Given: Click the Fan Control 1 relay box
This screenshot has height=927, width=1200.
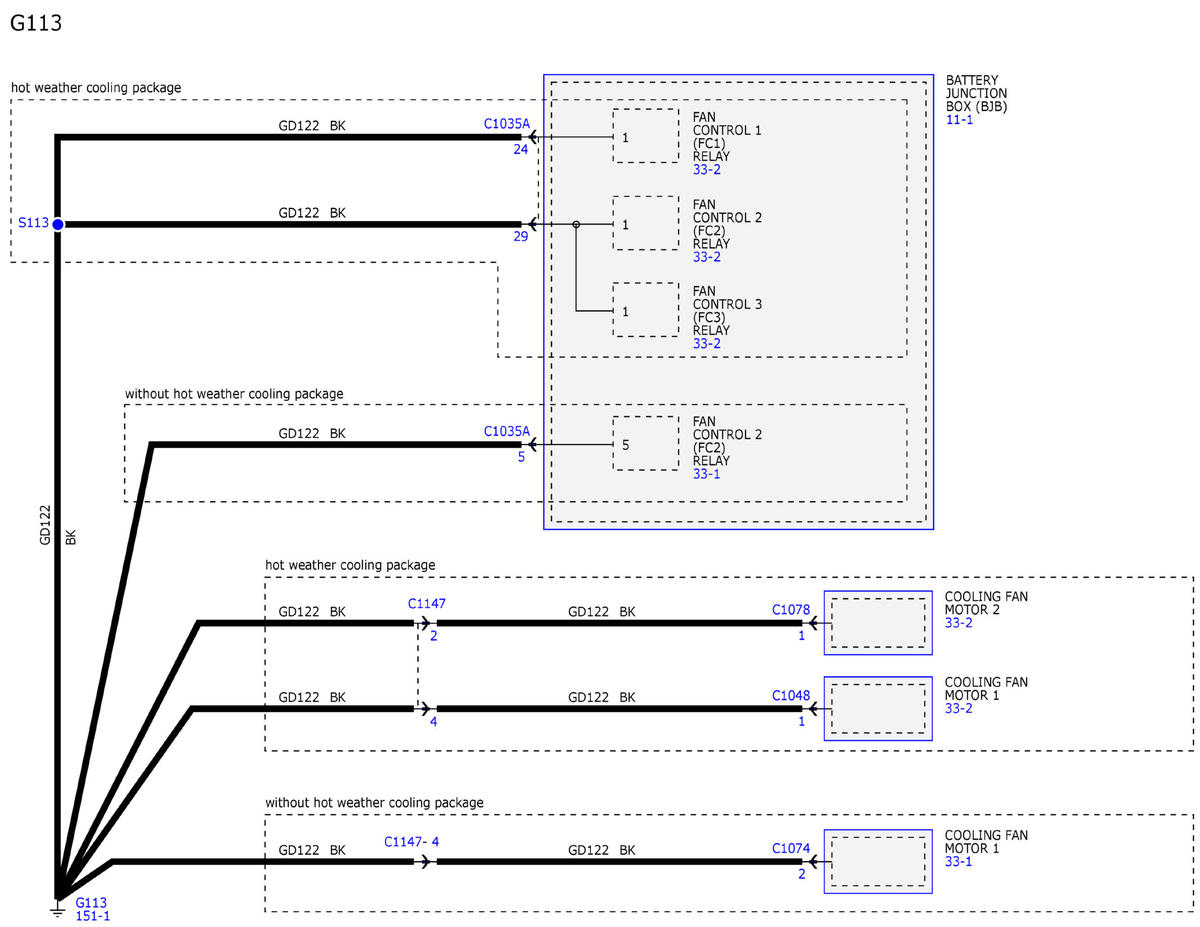Looking at the screenshot, I should pos(645,135).
